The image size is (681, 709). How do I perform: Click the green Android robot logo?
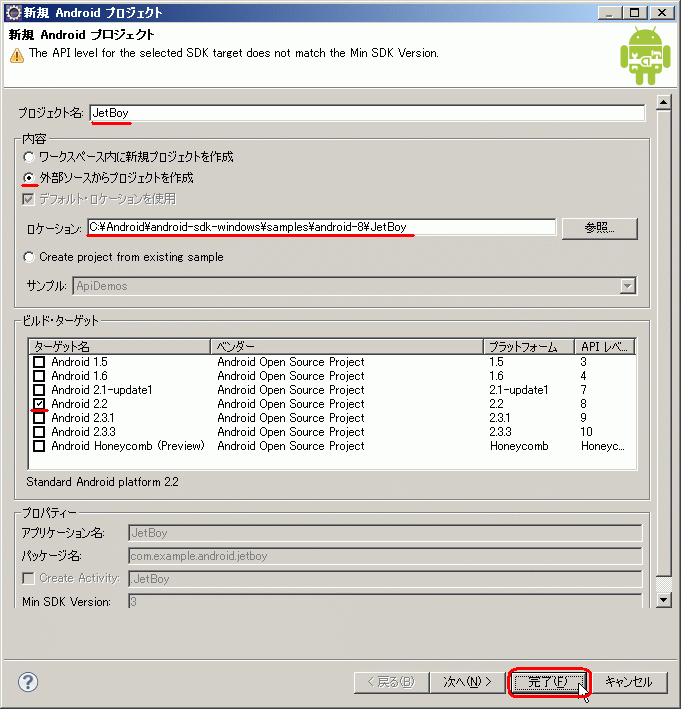pyautogui.click(x=645, y=56)
